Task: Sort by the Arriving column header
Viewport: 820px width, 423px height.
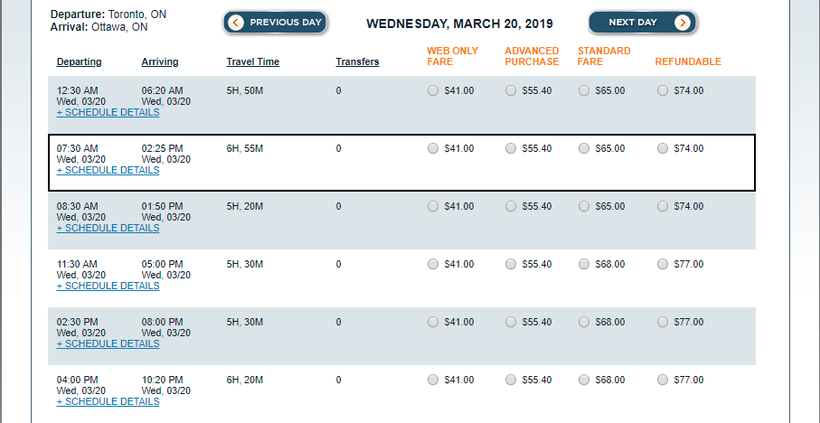Action: [160, 62]
